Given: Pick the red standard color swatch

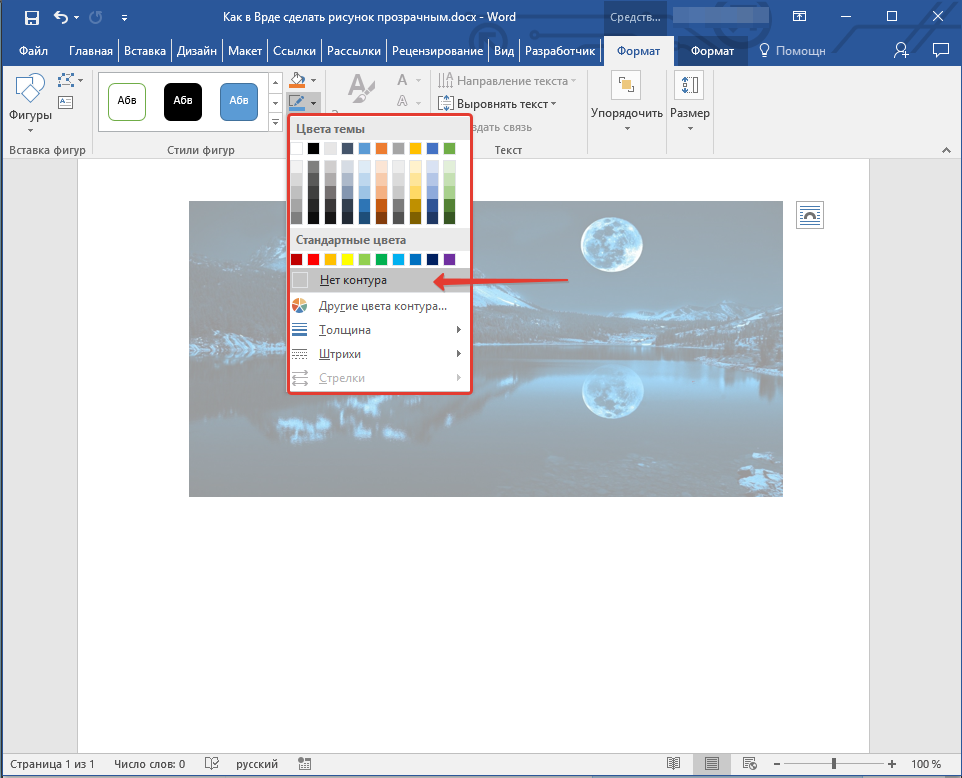Looking at the screenshot, I should click(x=313, y=259).
